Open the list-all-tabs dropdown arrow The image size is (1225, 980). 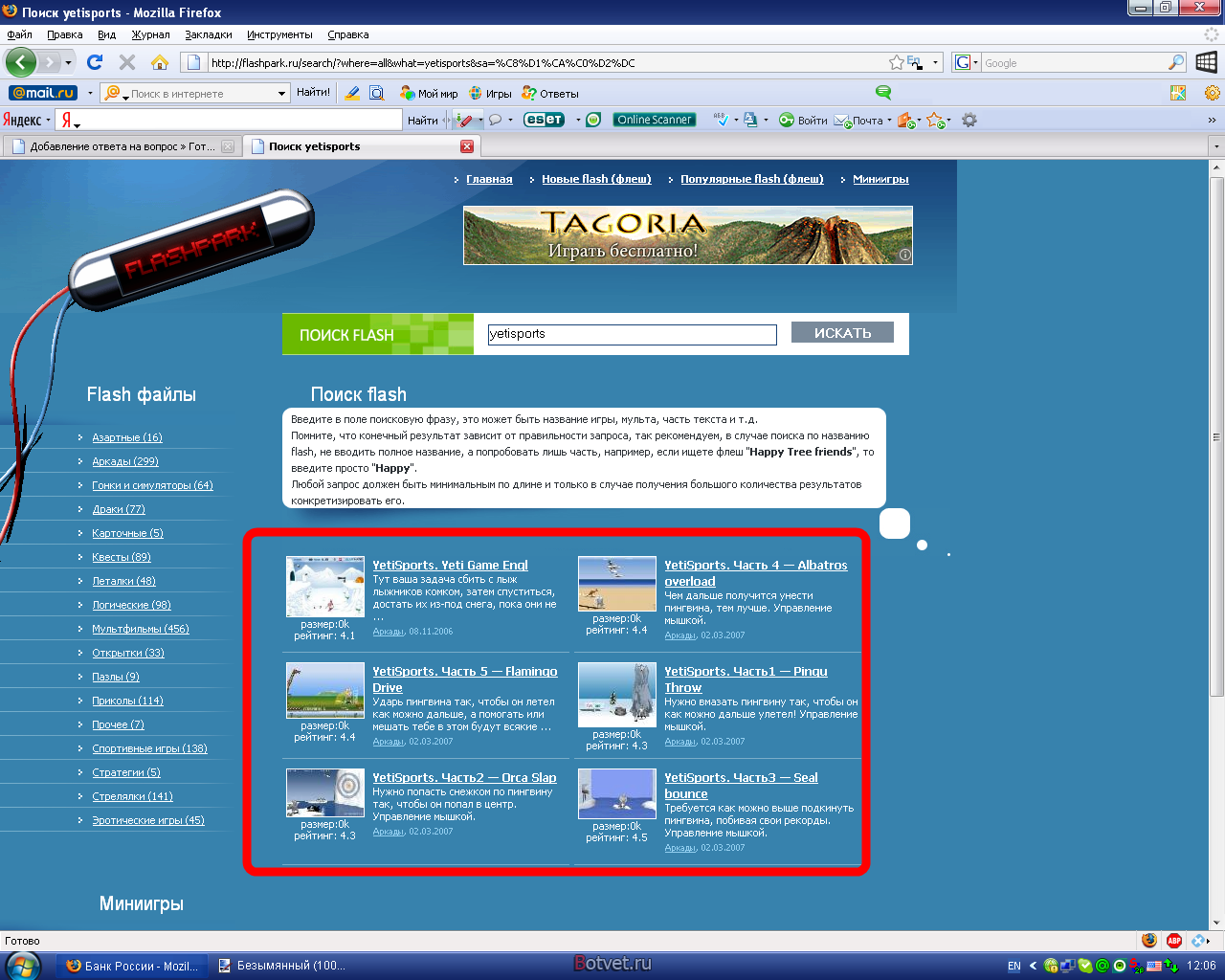pyautogui.click(x=1215, y=146)
